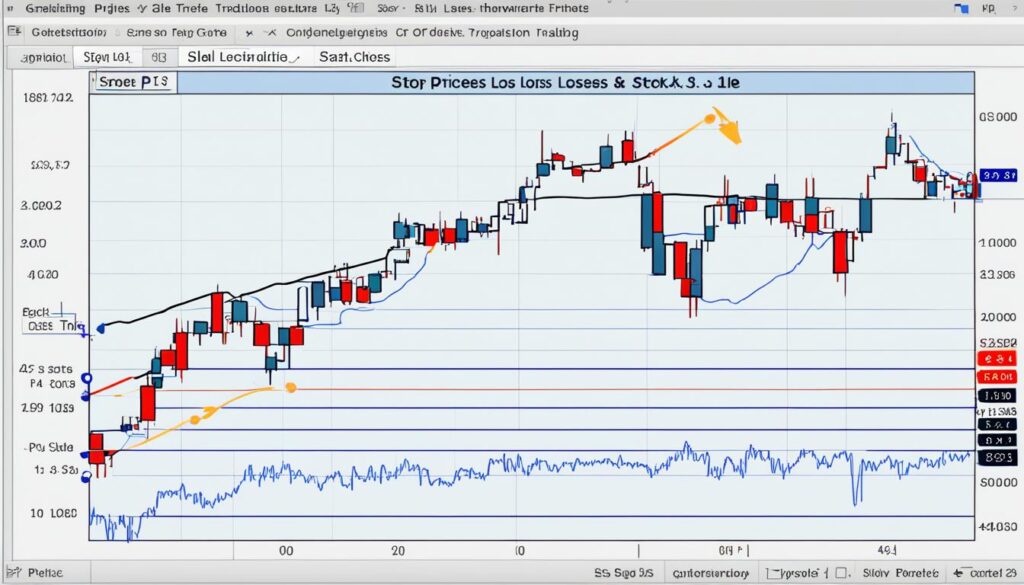This screenshot has height=585, width=1024.
Task: Click the blue chart title bar
Action: coord(575,83)
